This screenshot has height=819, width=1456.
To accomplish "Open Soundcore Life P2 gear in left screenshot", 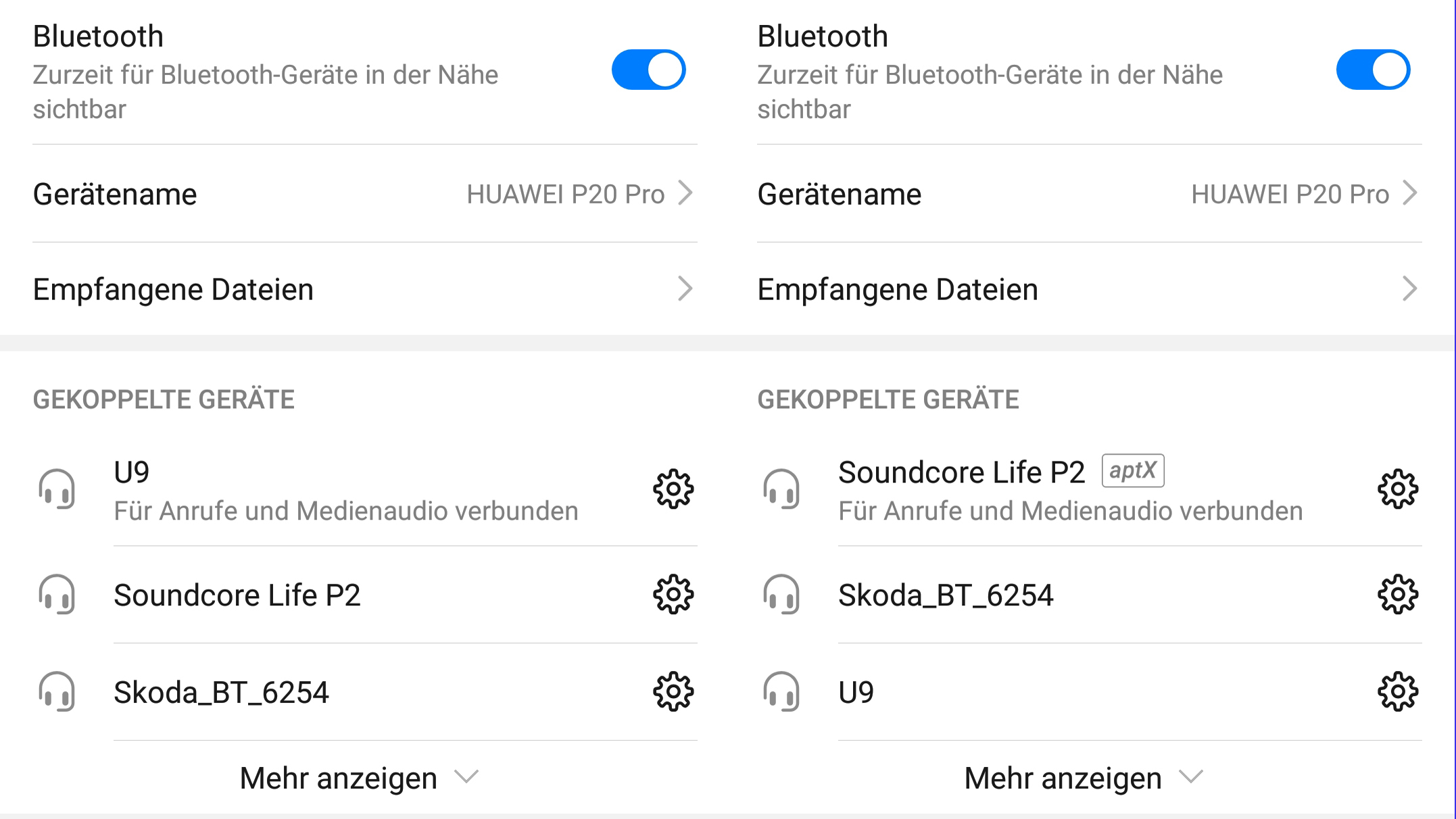I will pos(673,595).
